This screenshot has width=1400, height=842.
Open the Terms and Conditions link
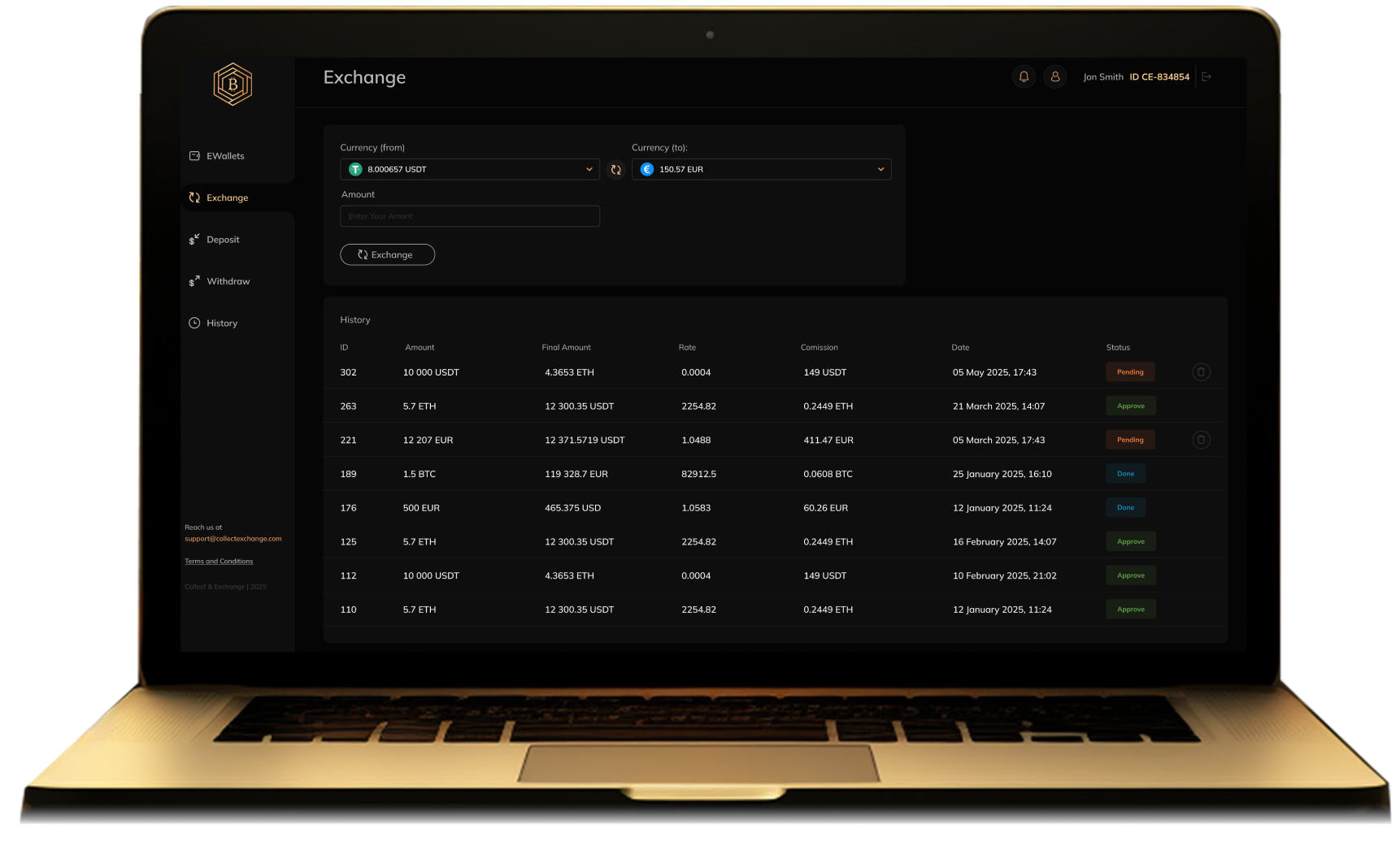(x=219, y=562)
